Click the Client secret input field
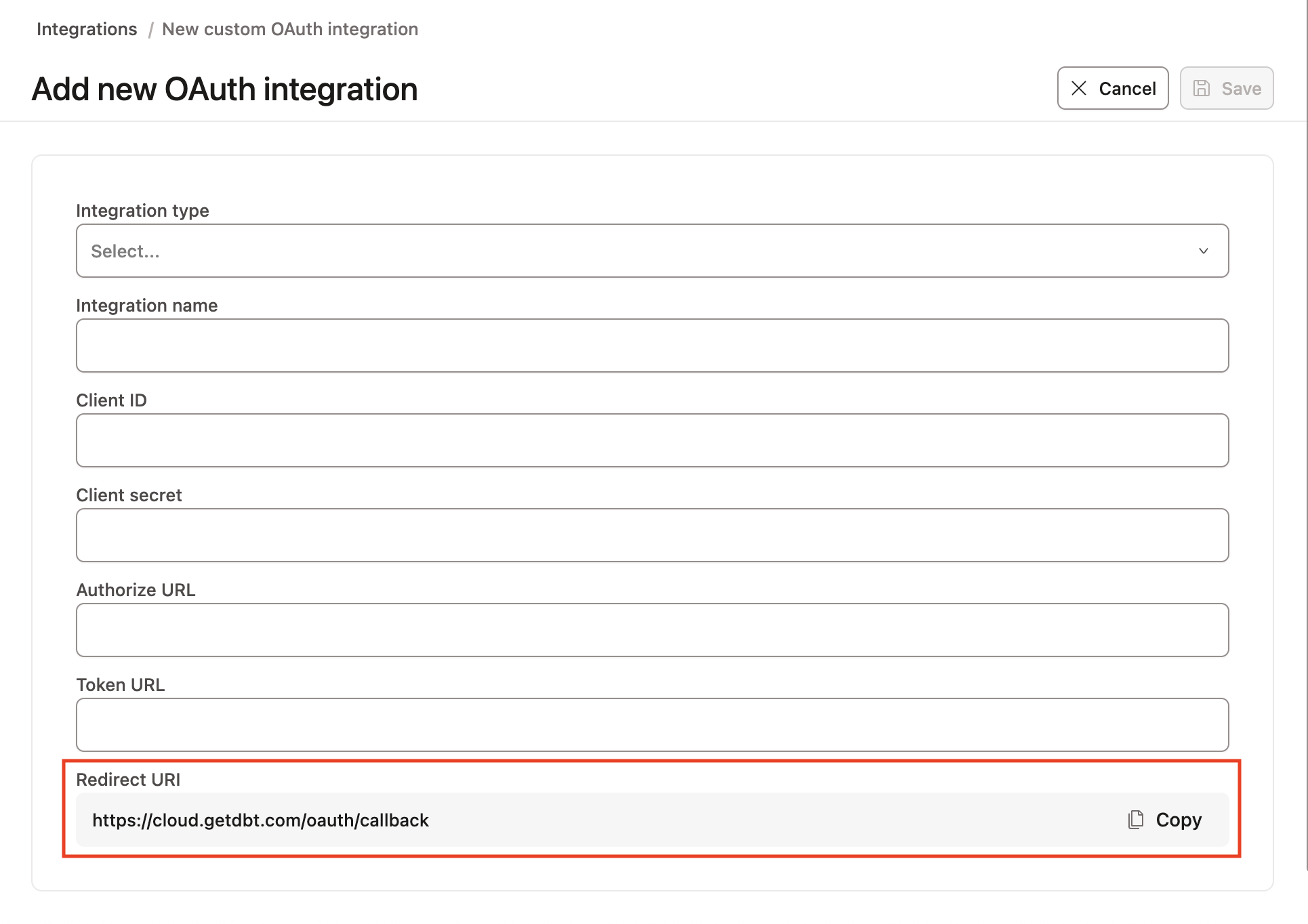This screenshot has width=1308, height=924. coord(651,535)
